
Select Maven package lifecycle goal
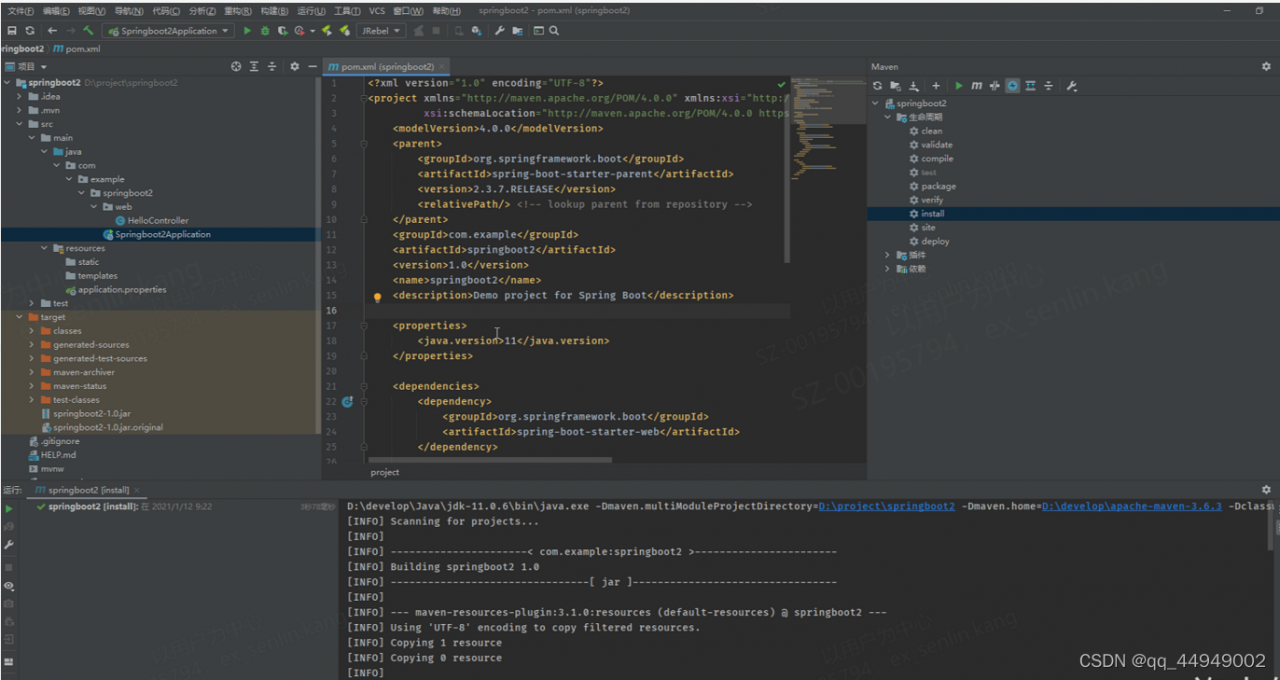[938, 186]
